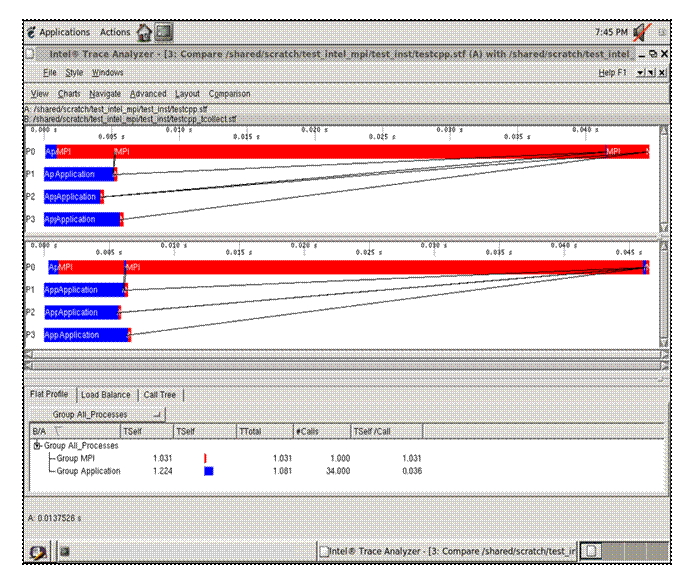Viewport: 695px width, 584px height.
Task: Click the blue Application bar in TSelf column
Action: pyautogui.click(x=209, y=471)
